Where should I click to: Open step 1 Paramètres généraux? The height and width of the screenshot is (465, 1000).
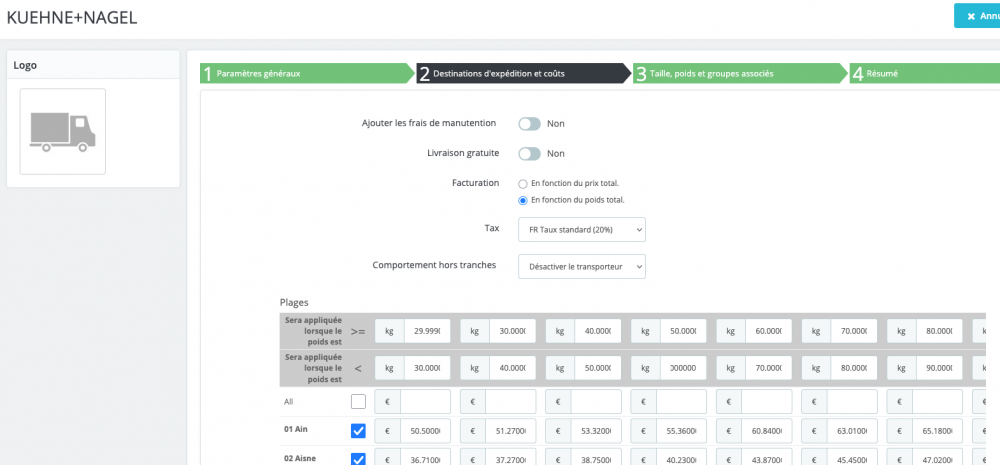(x=307, y=73)
